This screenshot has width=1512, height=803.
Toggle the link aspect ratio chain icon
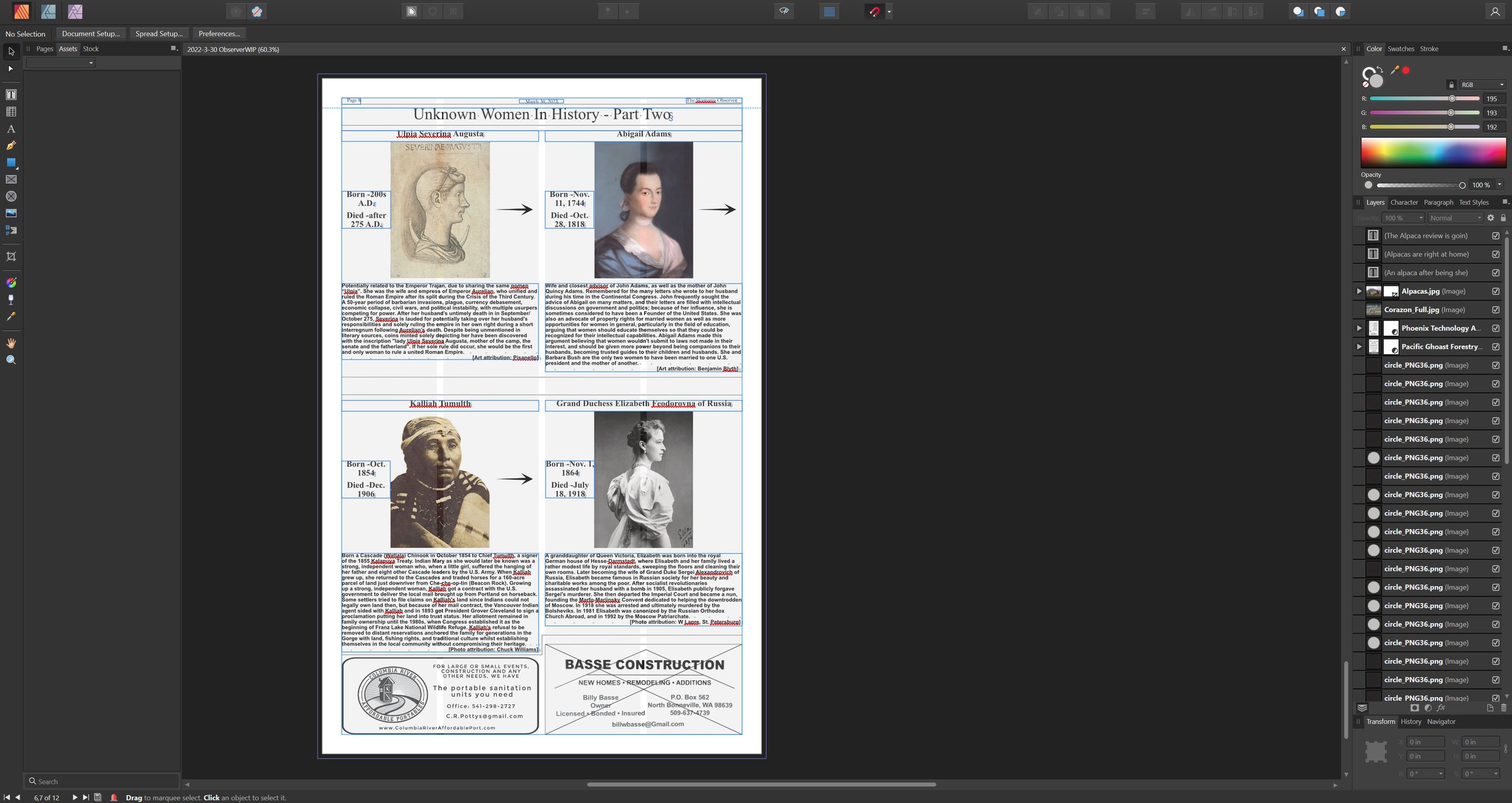(x=1505, y=749)
